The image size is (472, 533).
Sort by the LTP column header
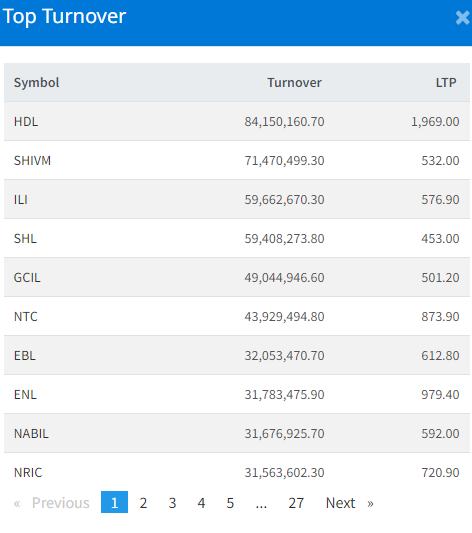click(446, 83)
